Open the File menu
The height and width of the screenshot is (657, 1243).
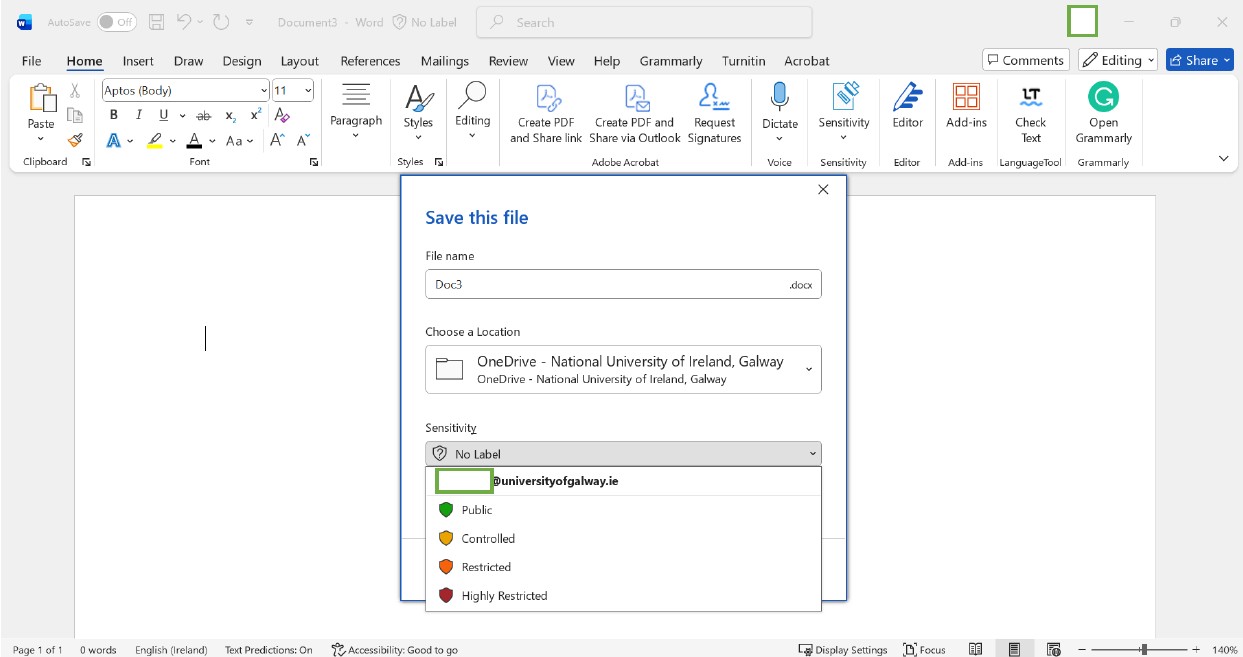(x=31, y=61)
